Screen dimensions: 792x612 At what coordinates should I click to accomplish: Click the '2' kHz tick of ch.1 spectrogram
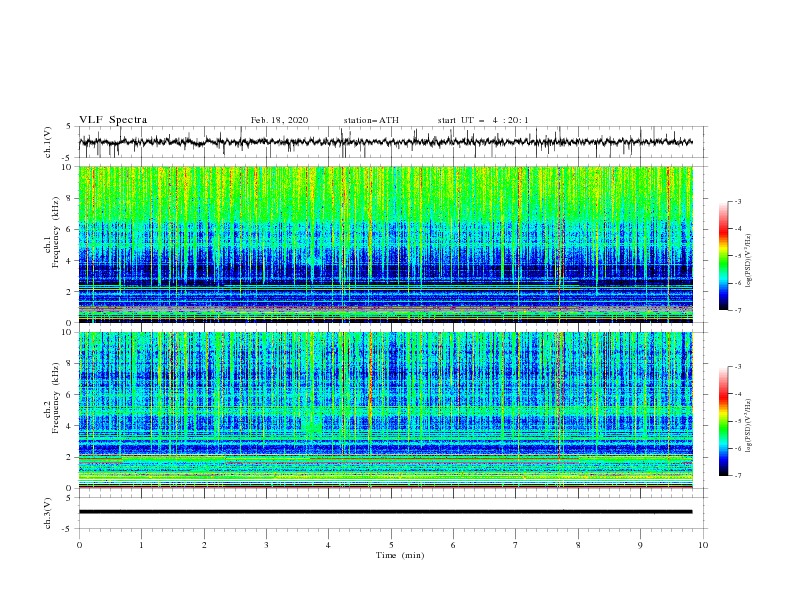point(71,291)
